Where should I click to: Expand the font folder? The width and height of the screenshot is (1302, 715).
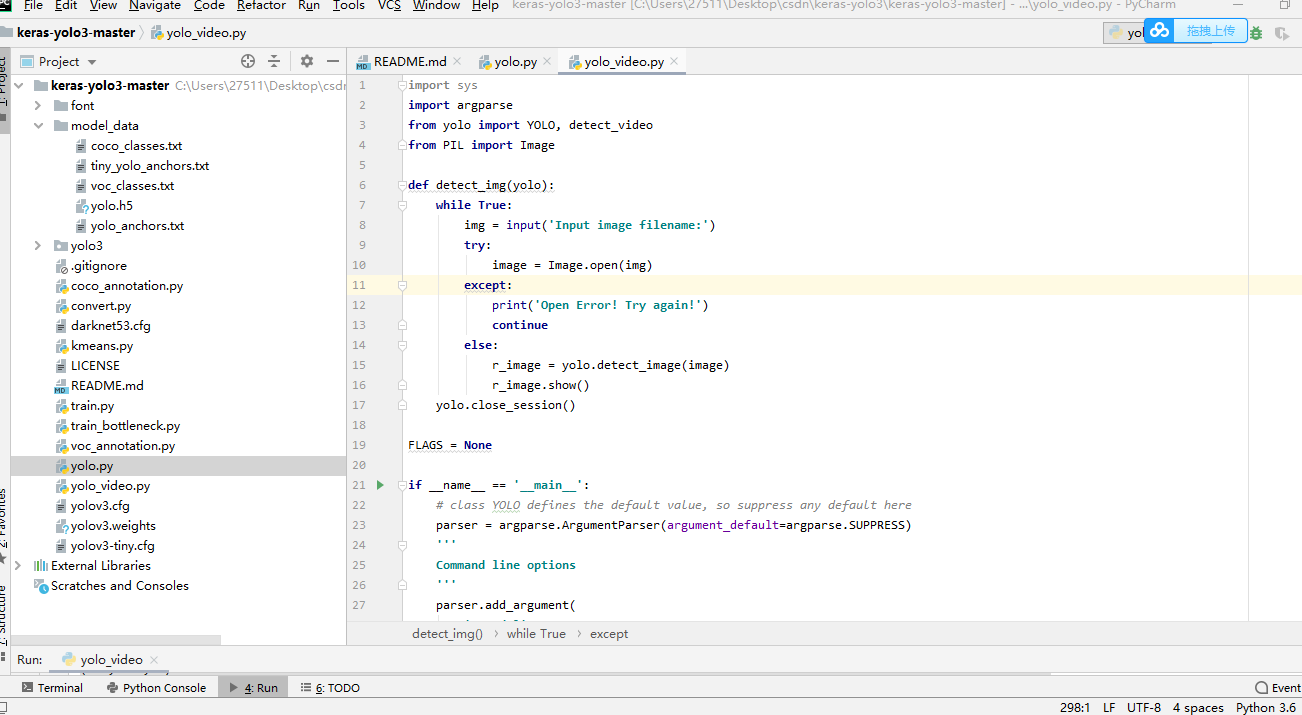click(x=38, y=106)
